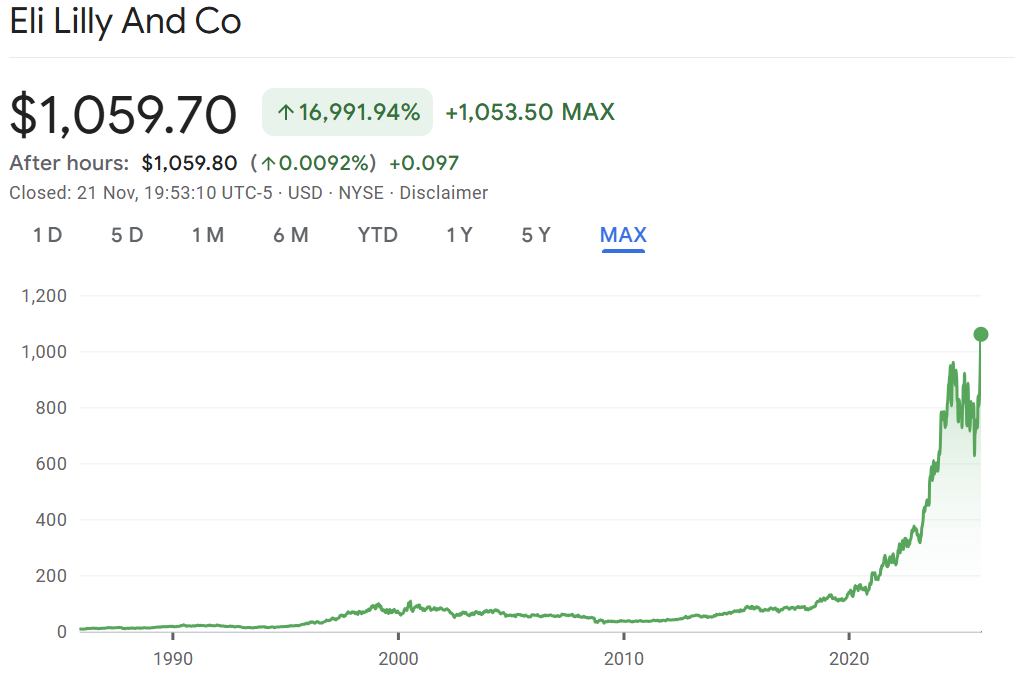Show the 1 M chart range
Viewport: 1015px width, 690px height.
pyautogui.click(x=208, y=235)
